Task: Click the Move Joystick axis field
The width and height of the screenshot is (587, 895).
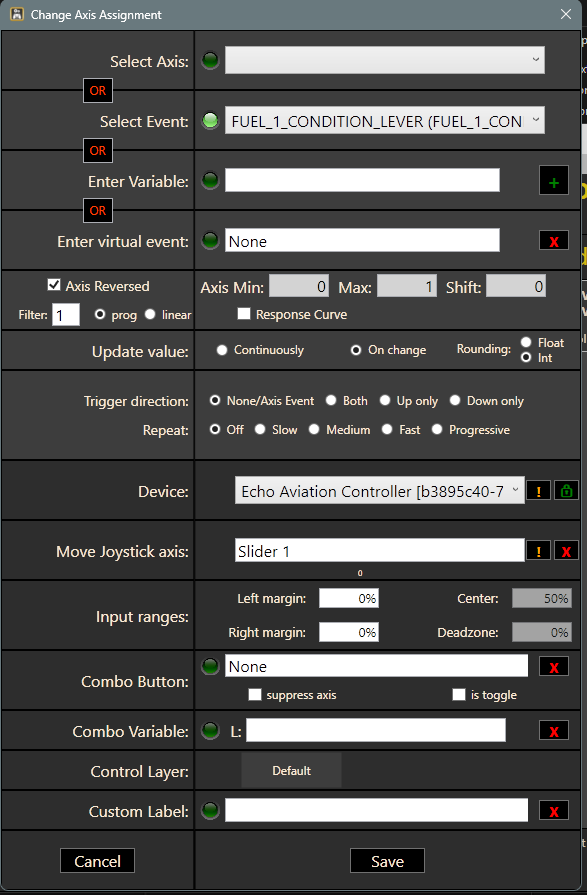Action: (x=380, y=551)
